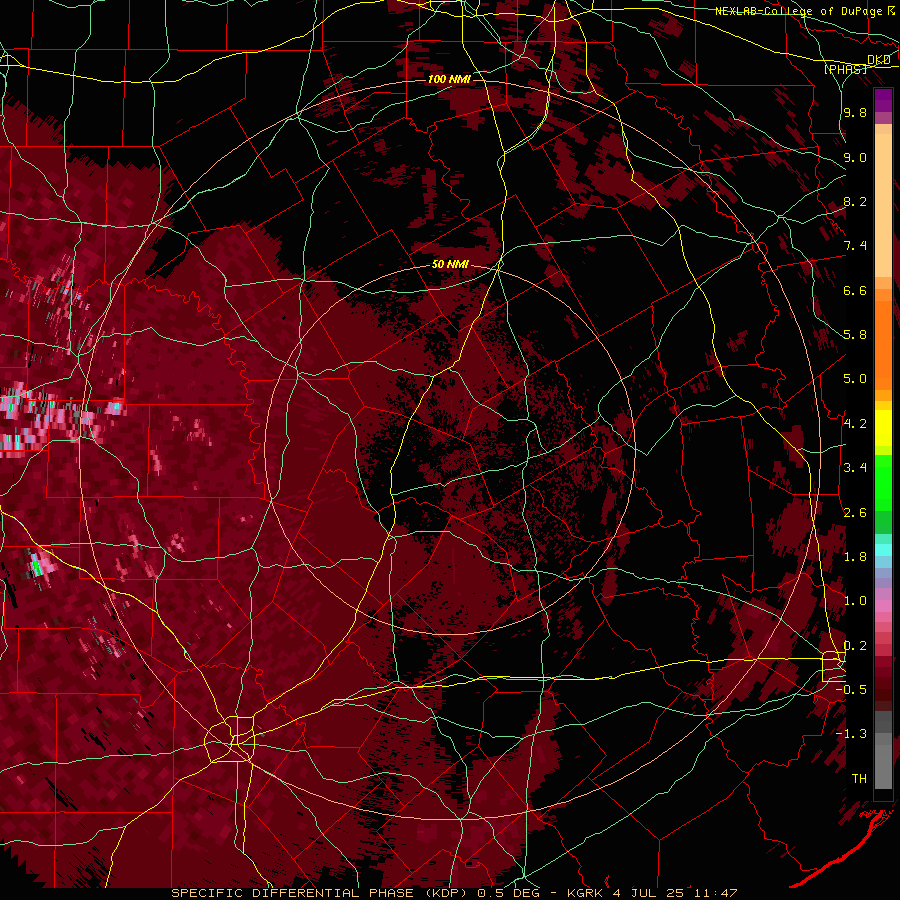Click the 5.0 legend value

click(x=855, y=379)
